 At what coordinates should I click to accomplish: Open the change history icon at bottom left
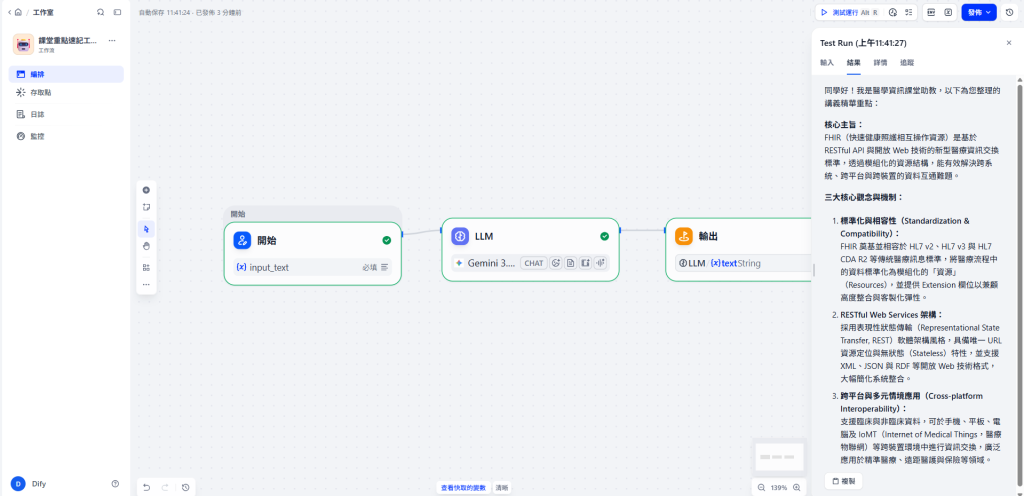coord(185,487)
